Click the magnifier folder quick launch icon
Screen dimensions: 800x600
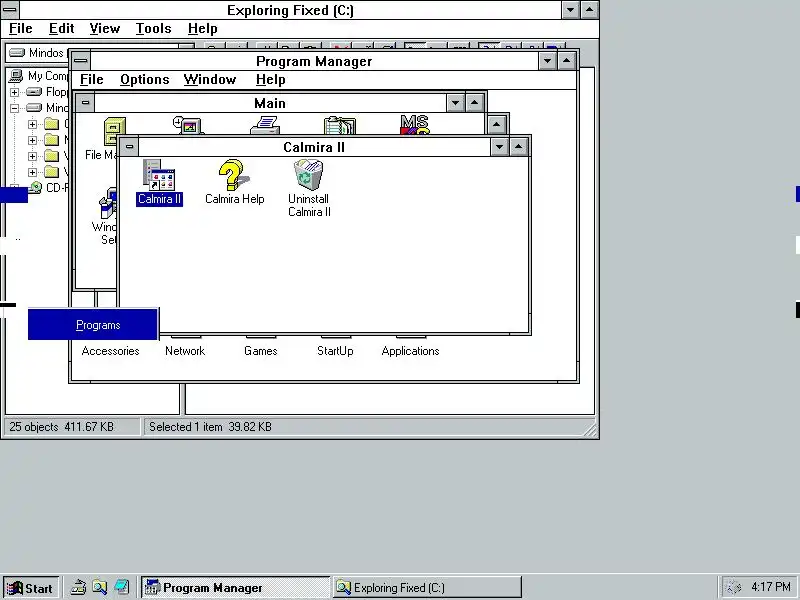(x=99, y=587)
